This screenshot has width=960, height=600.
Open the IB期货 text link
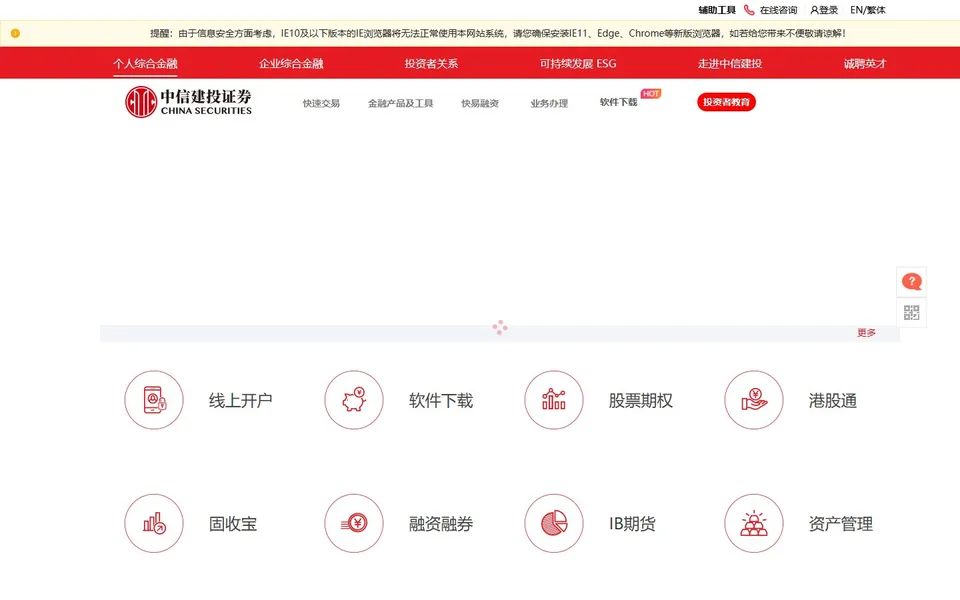point(632,524)
